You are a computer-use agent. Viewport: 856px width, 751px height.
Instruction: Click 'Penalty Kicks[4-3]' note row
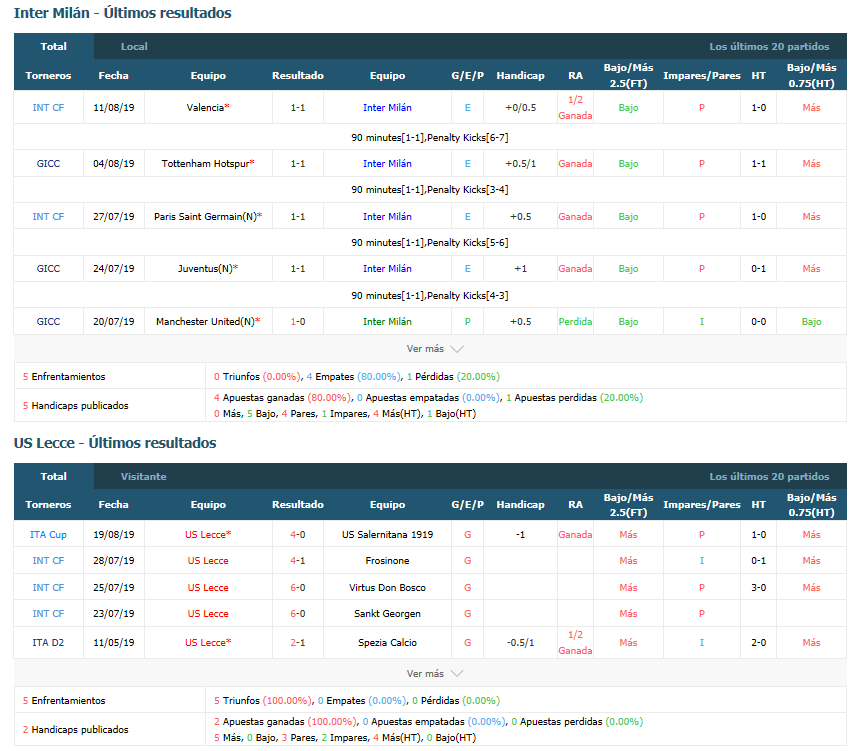click(430, 295)
